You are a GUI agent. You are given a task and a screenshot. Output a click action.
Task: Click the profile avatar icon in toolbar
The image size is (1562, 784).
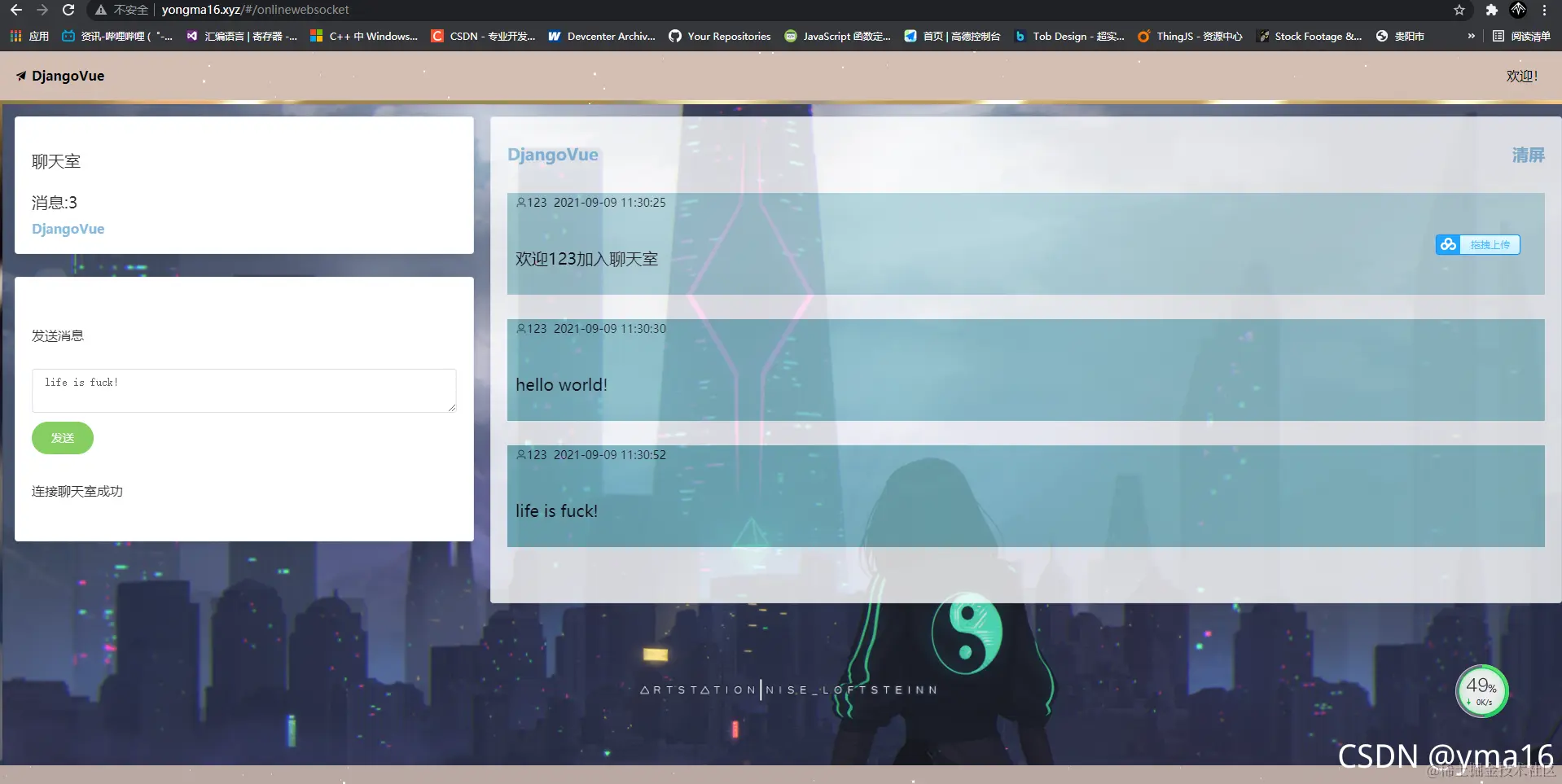tap(1518, 10)
